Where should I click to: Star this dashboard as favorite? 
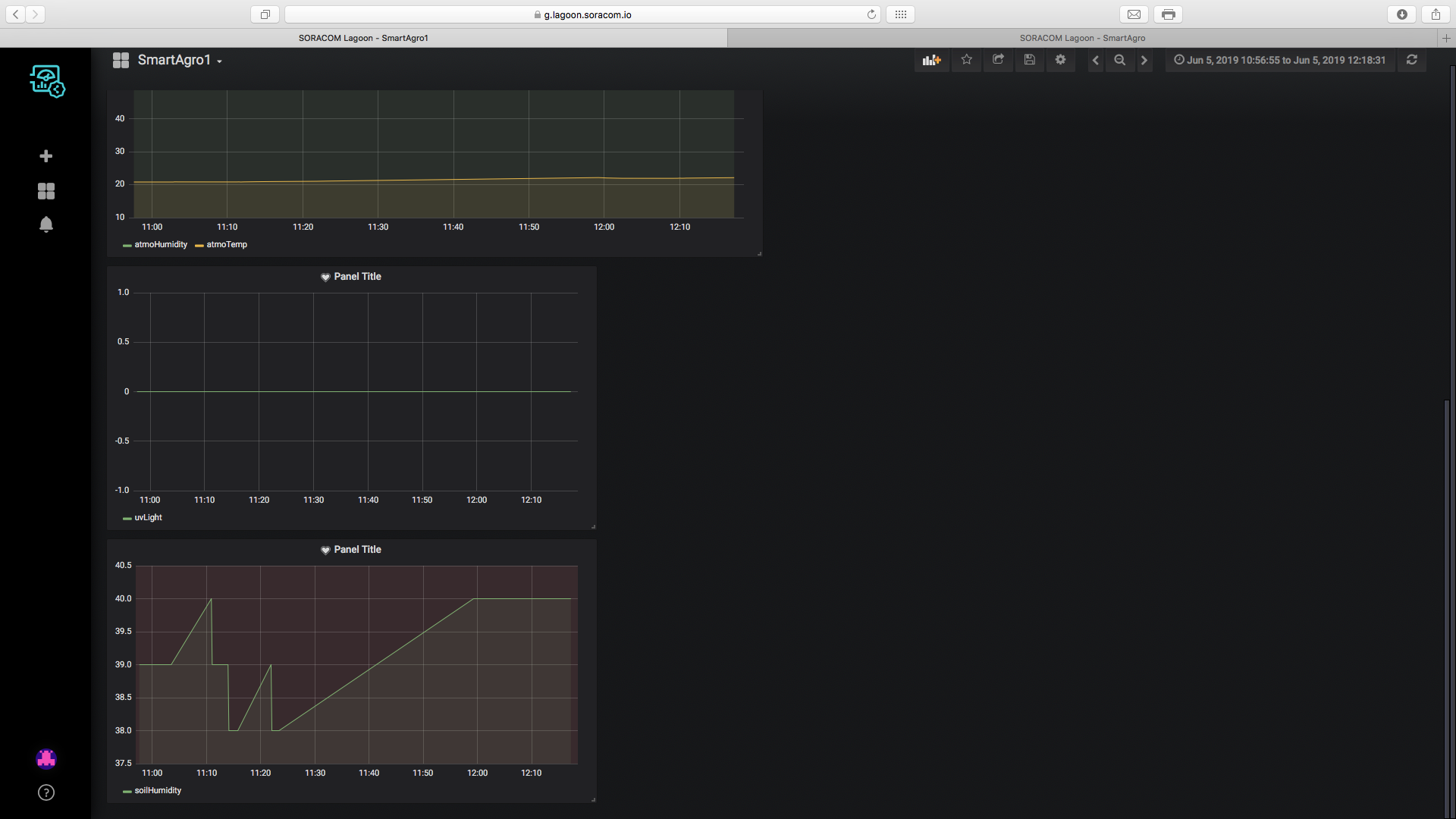966,60
